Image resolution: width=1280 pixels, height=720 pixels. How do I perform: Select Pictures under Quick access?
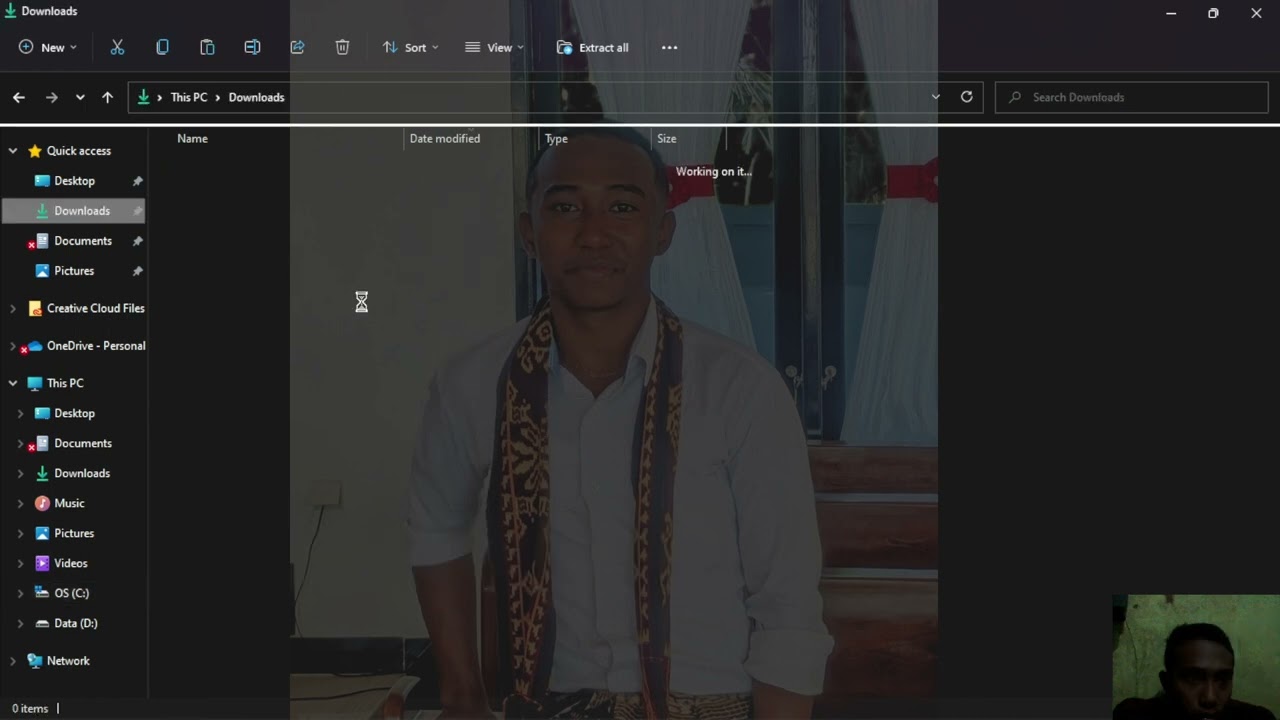coord(74,271)
